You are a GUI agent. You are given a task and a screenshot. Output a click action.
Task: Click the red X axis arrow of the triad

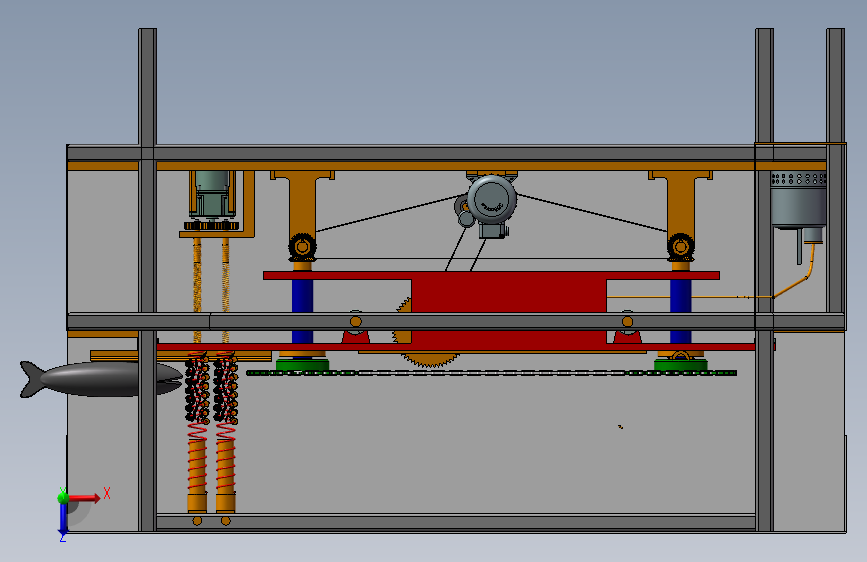83,498
